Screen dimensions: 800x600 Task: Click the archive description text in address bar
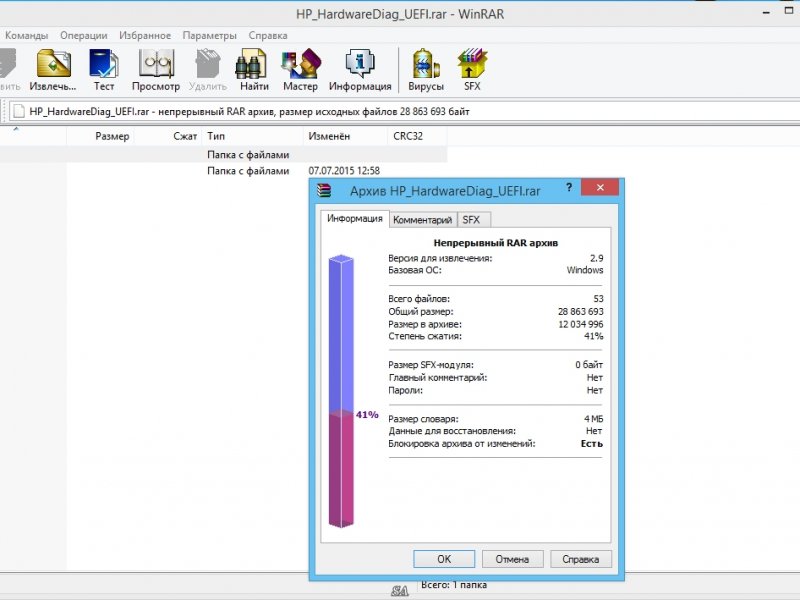pos(249,111)
